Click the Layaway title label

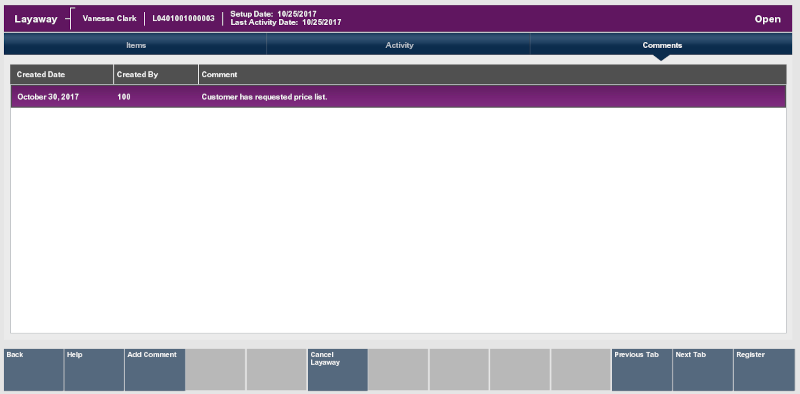point(36,19)
